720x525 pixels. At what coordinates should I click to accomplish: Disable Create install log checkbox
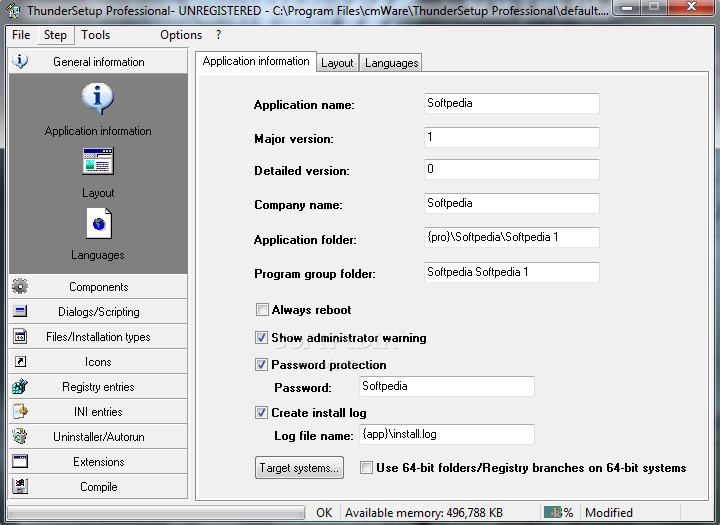coord(261,412)
